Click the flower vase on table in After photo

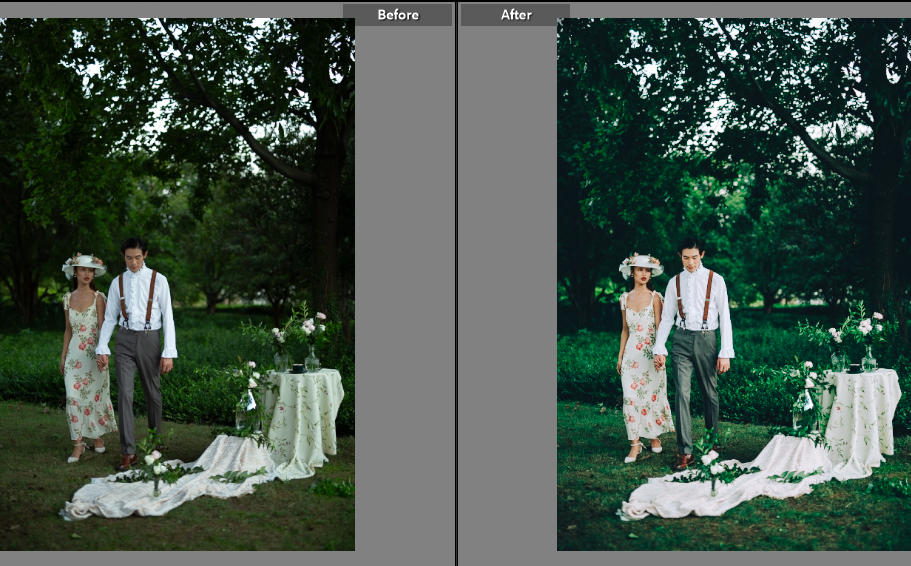869,357
